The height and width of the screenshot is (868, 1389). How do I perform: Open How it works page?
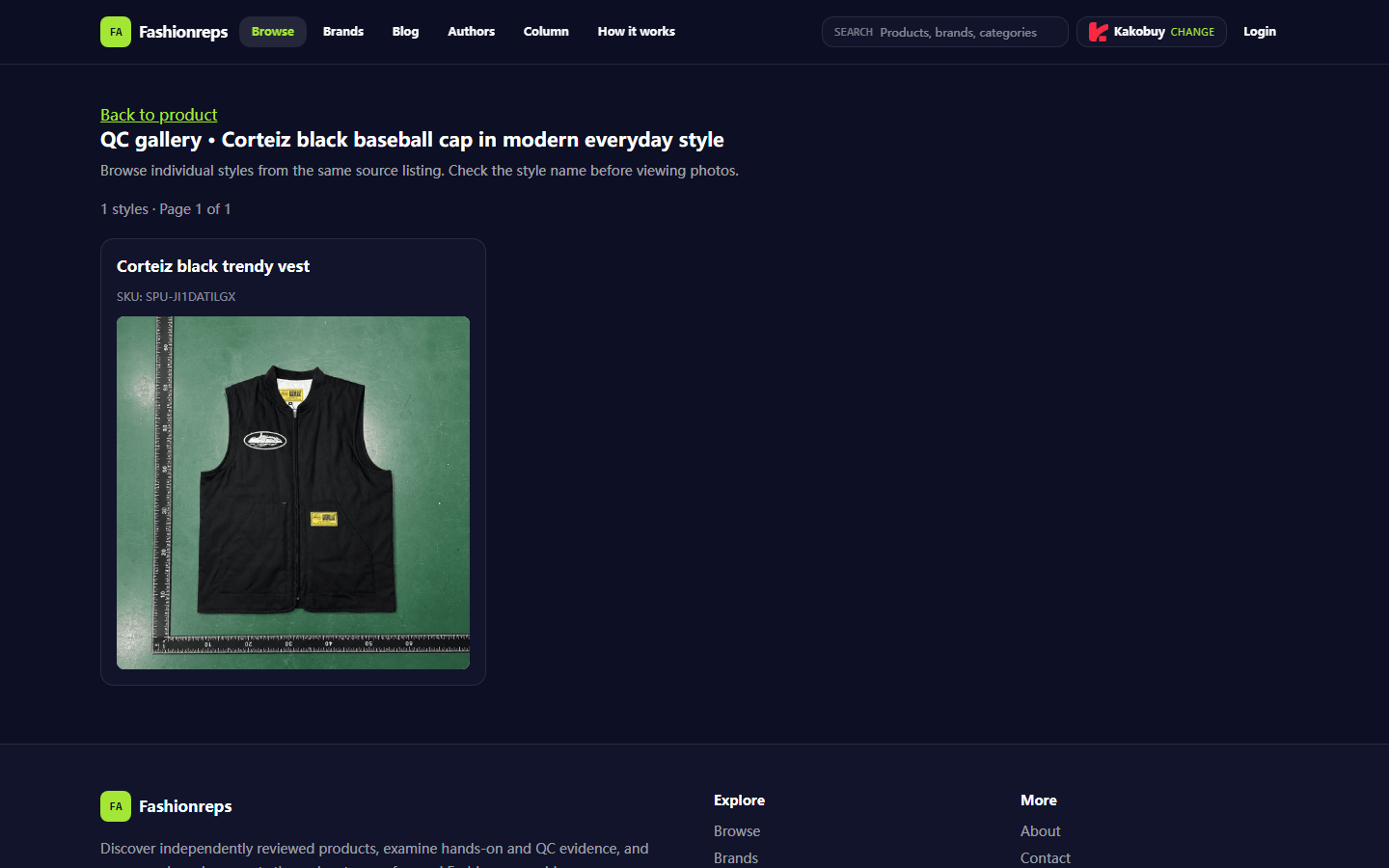point(637,32)
